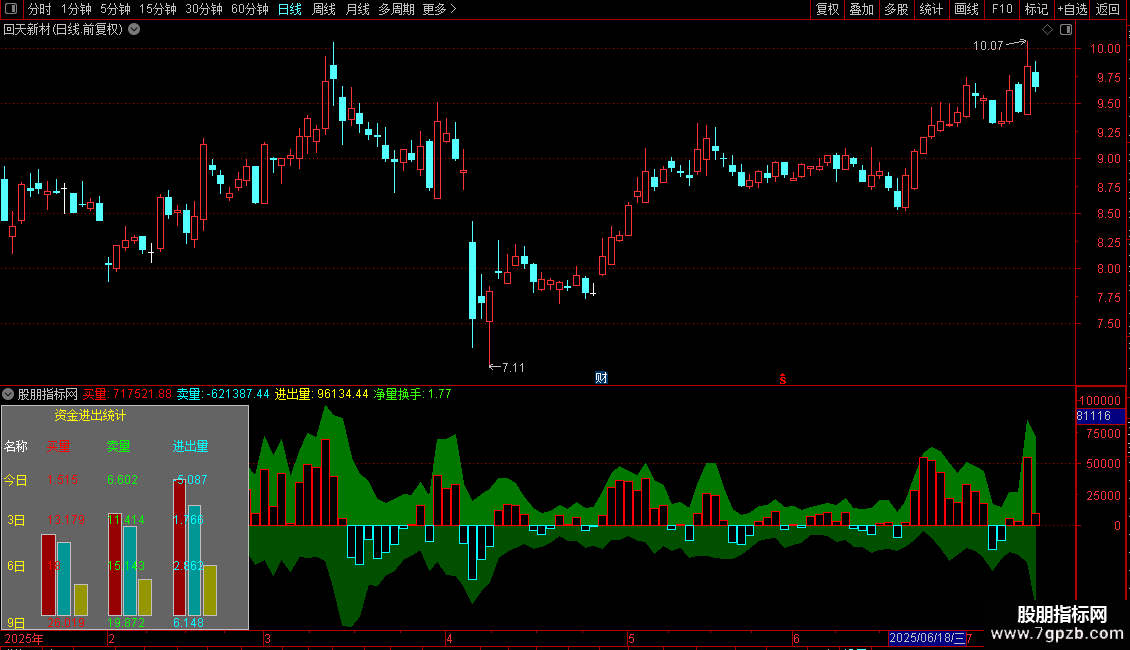1130x650 pixels.
Task: Add stock via +自选 button
Action: pyautogui.click(x=1072, y=9)
